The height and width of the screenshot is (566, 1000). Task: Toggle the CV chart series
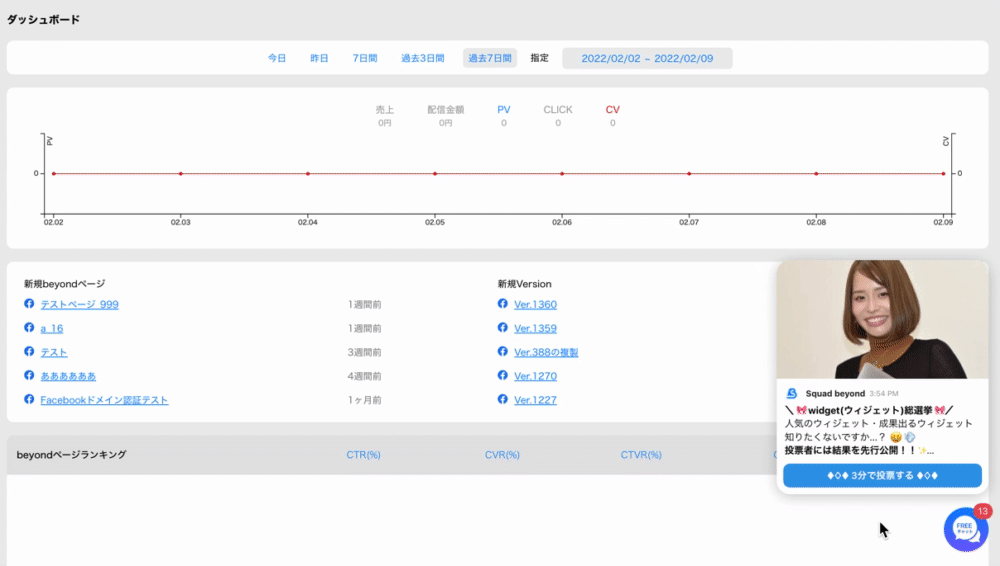click(613, 115)
